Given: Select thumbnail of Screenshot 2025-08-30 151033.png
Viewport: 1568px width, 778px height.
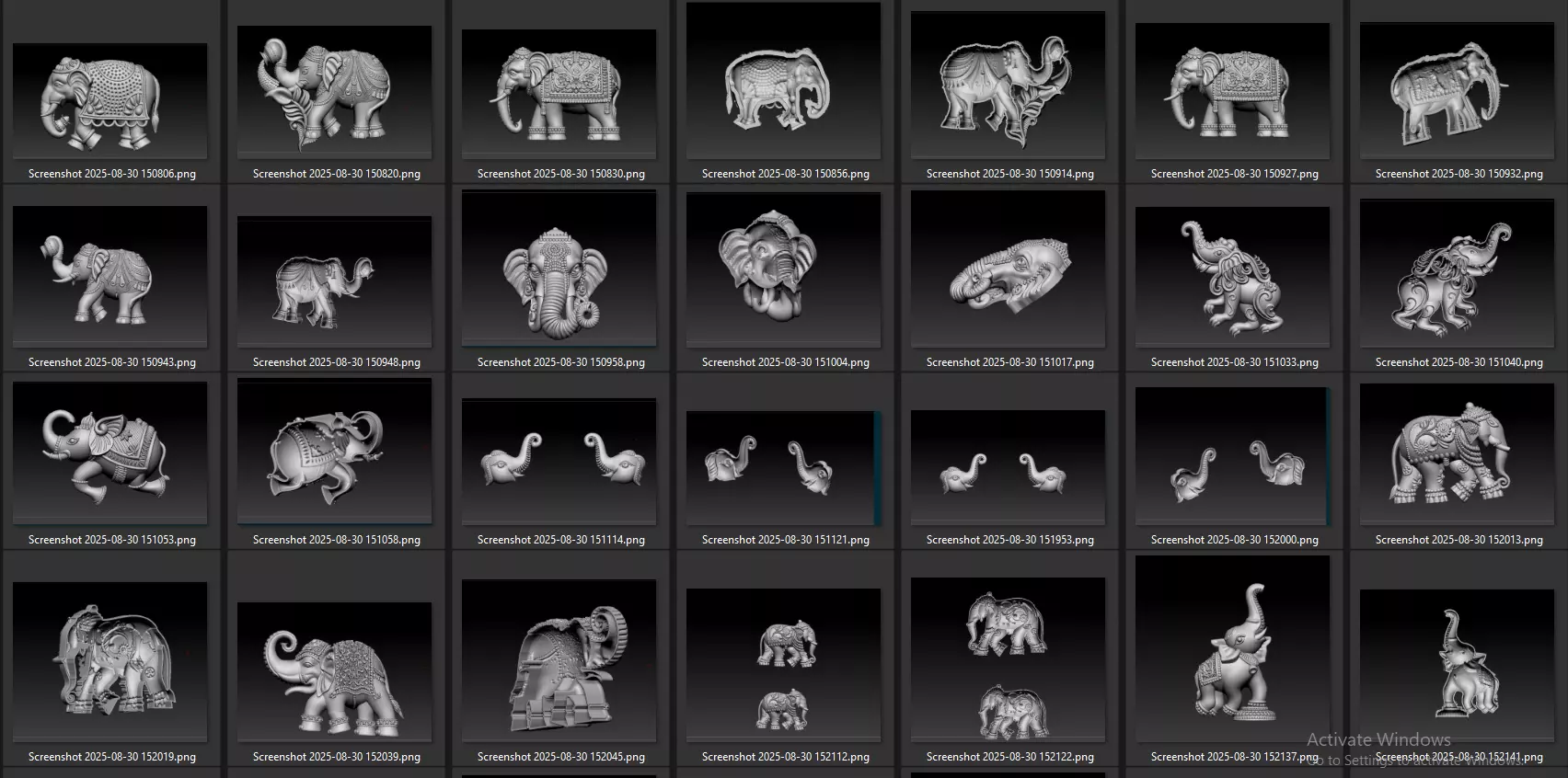Looking at the screenshot, I should tap(1233, 277).
